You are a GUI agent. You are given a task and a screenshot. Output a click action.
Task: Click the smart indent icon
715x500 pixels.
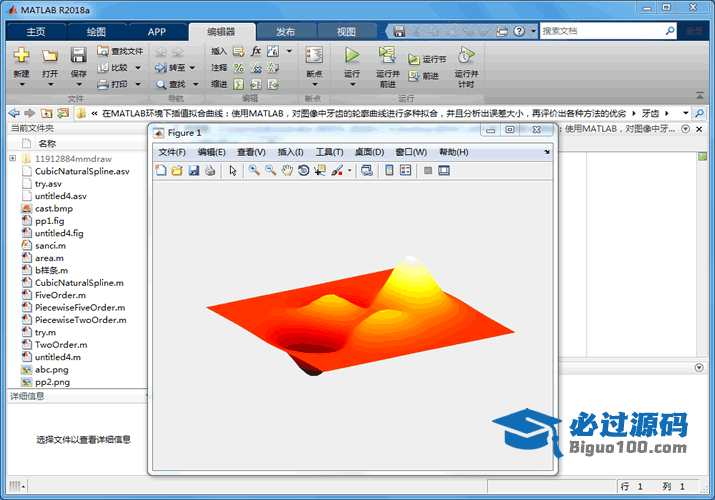click(238, 84)
